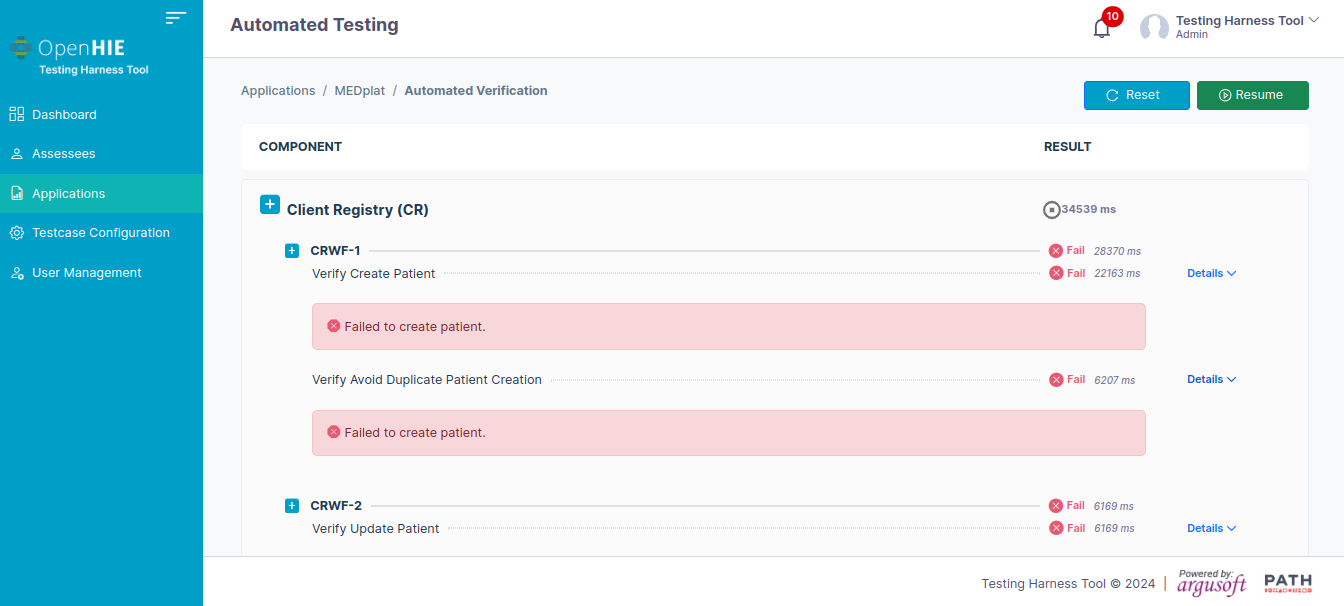
Task: Click the Assessees person icon in the sidebar
Action: click(16, 154)
